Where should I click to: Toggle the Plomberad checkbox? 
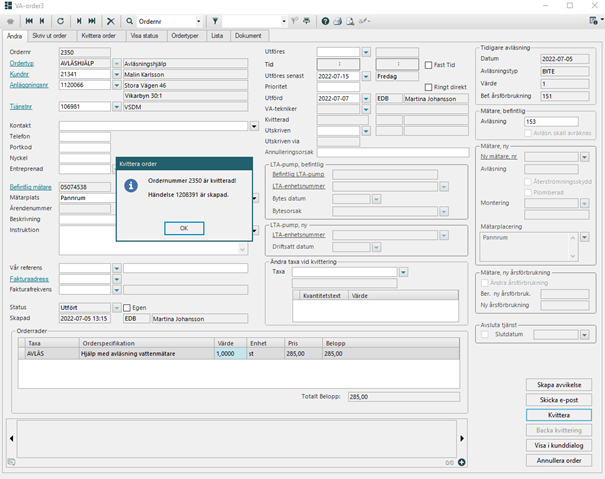pos(528,192)
